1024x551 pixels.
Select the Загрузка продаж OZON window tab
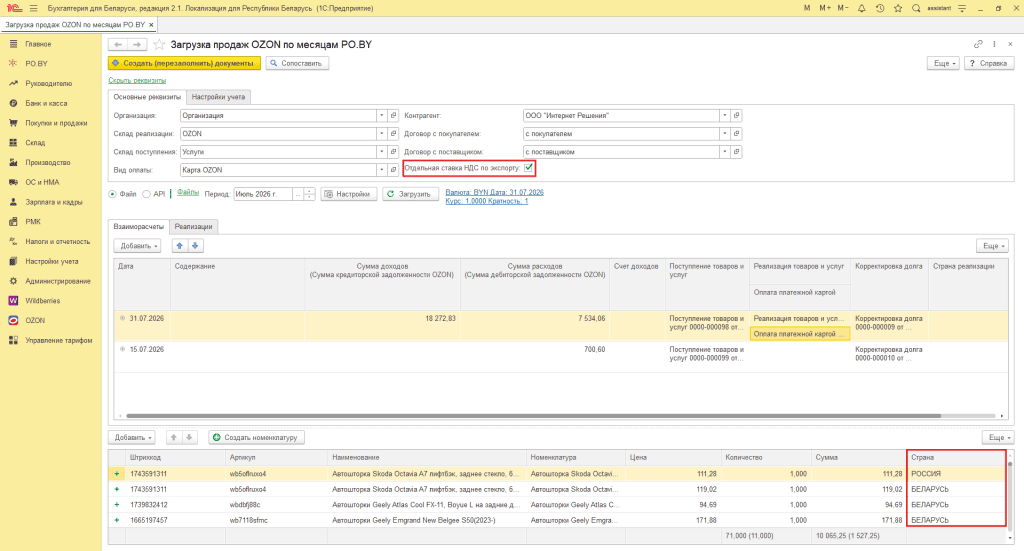[x=74, y=25]
